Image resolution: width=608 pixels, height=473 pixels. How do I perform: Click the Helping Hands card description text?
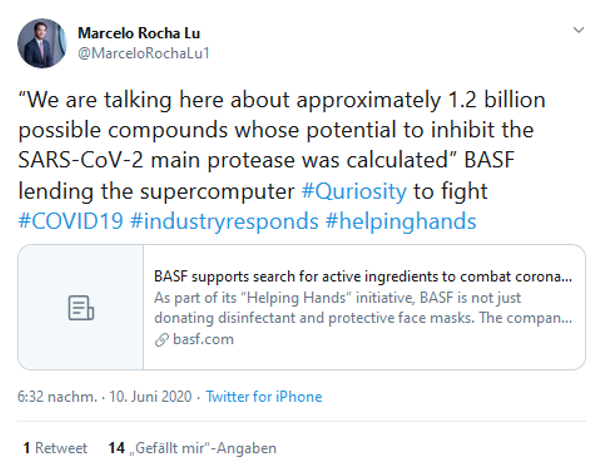click(x=363, y=308)
